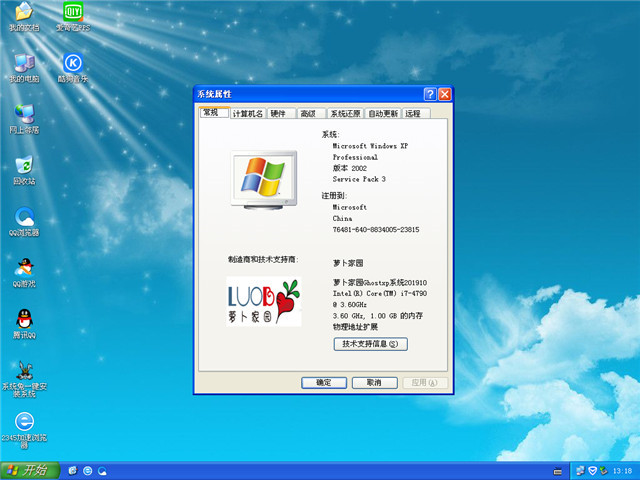Click the Windows XP monitor logo image
This screenshot has height=480, width=640.
(264, 180)
